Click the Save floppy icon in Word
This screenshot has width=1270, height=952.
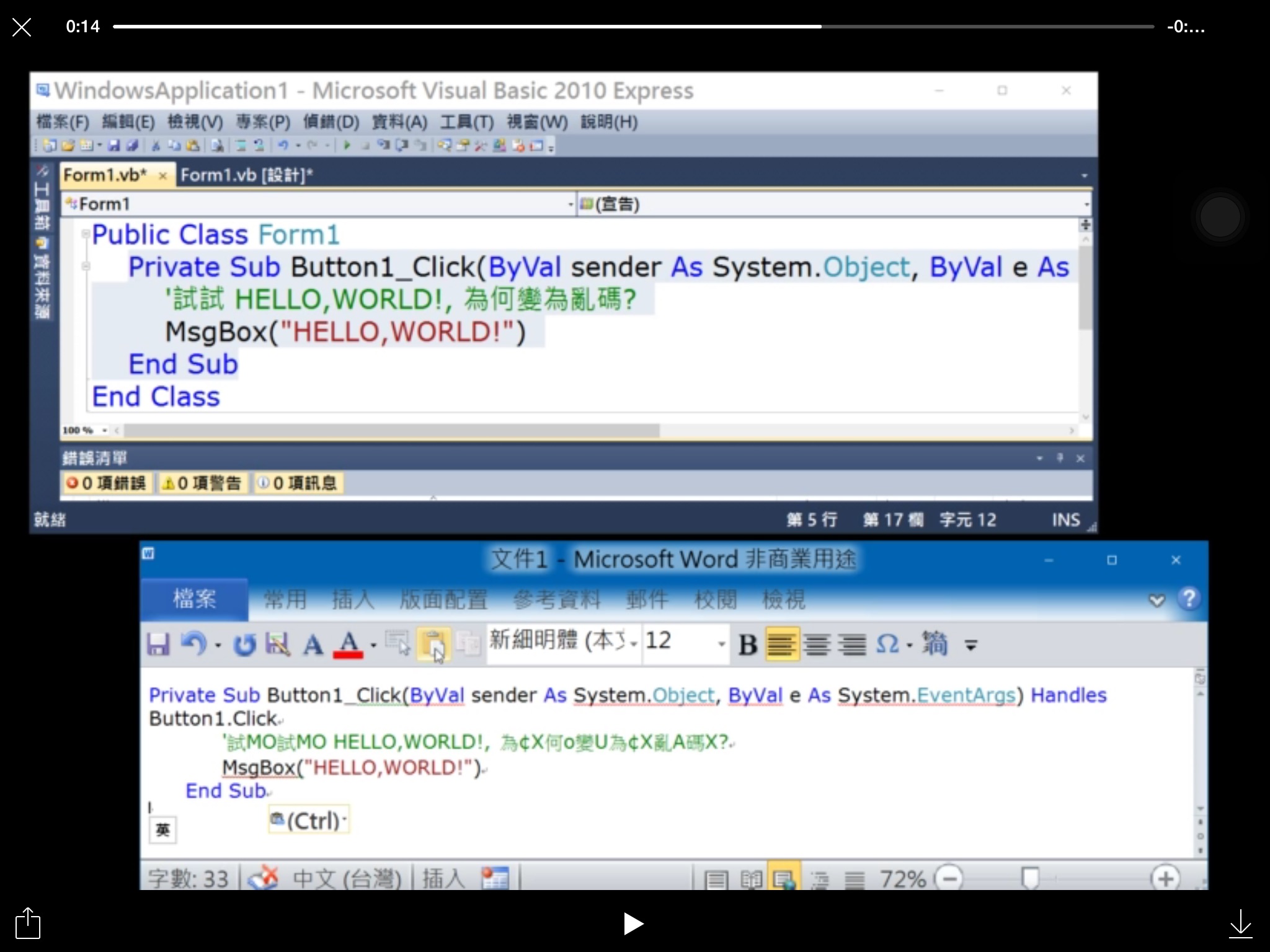click(158, 645)
